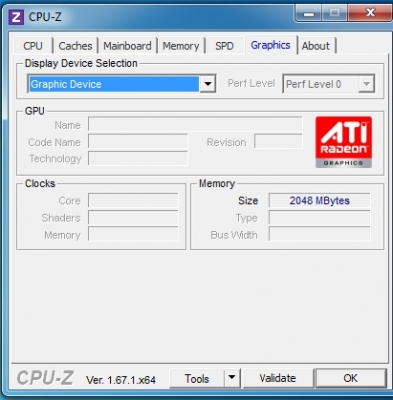Go to the Mainboard tab

(x=127, y=46)
